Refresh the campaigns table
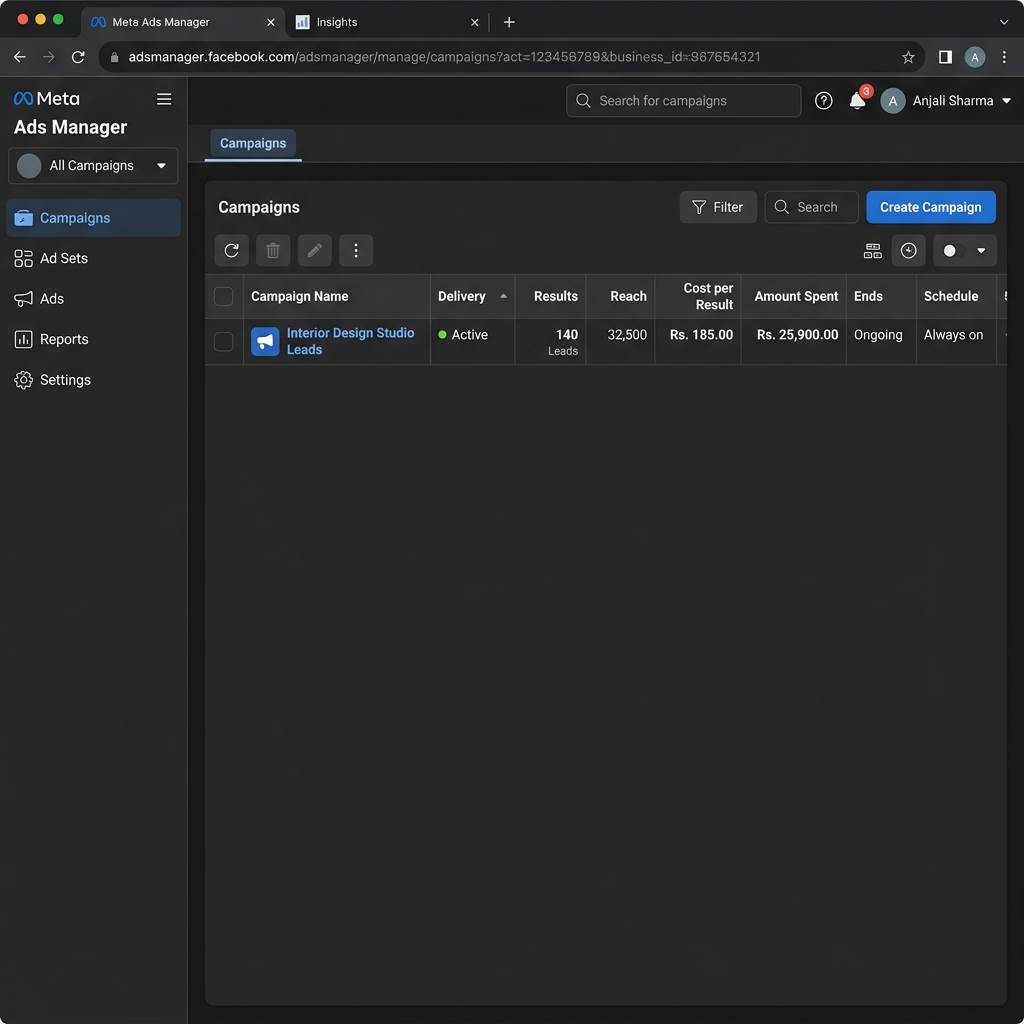The width and height of the screenshot is (1024, 1024). 231,250
